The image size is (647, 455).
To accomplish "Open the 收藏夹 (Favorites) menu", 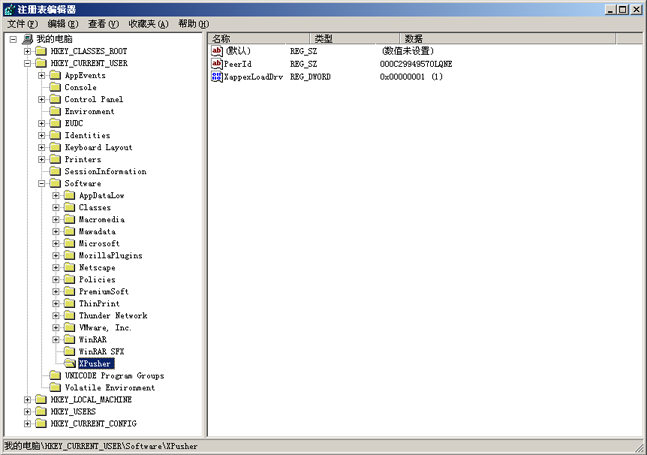I will coord(149,24).
